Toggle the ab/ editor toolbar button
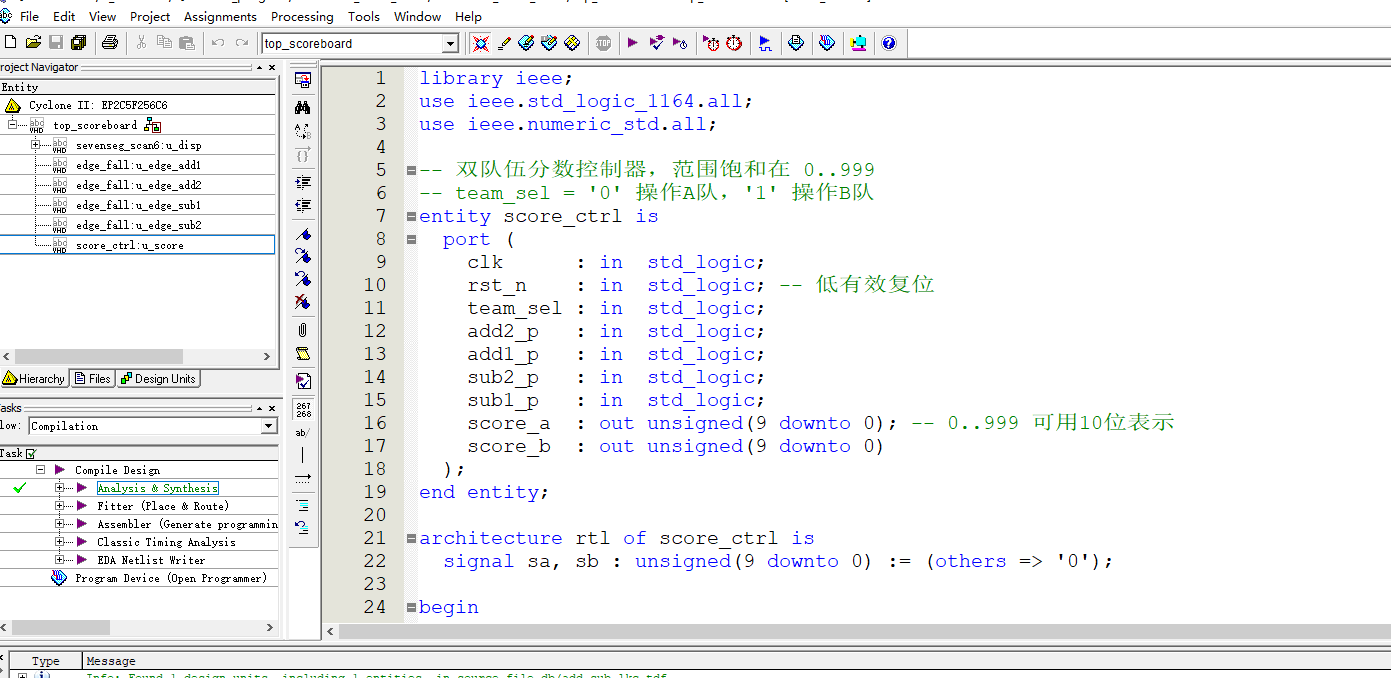This screenshot has width=1391, height=678. pyautogui.click(x=302, y=432)
